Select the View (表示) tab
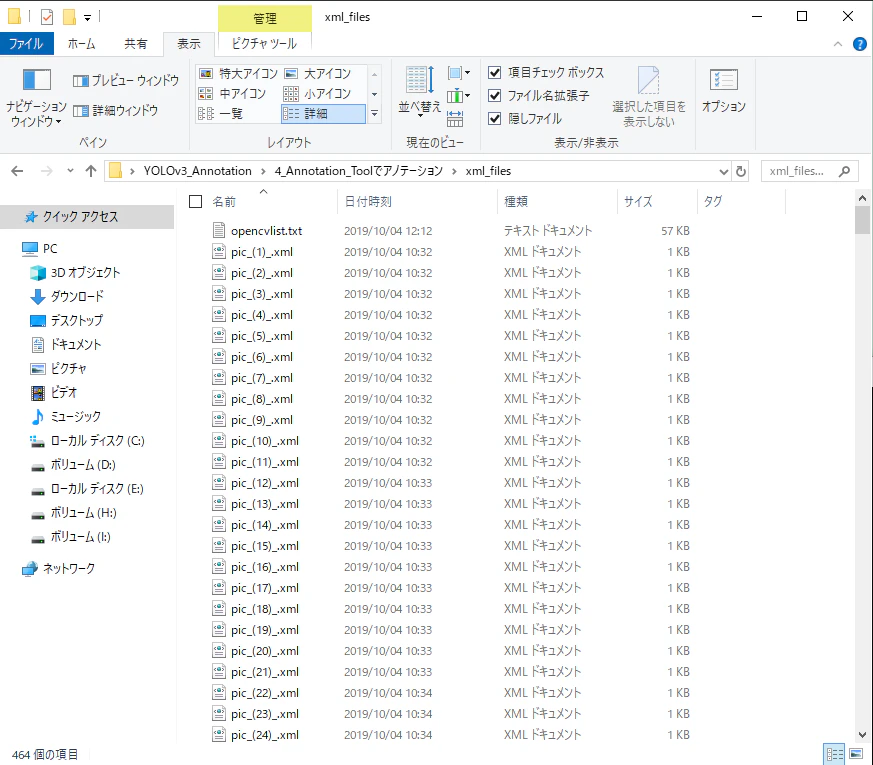The image size is (873, 765). click(189, 43)
